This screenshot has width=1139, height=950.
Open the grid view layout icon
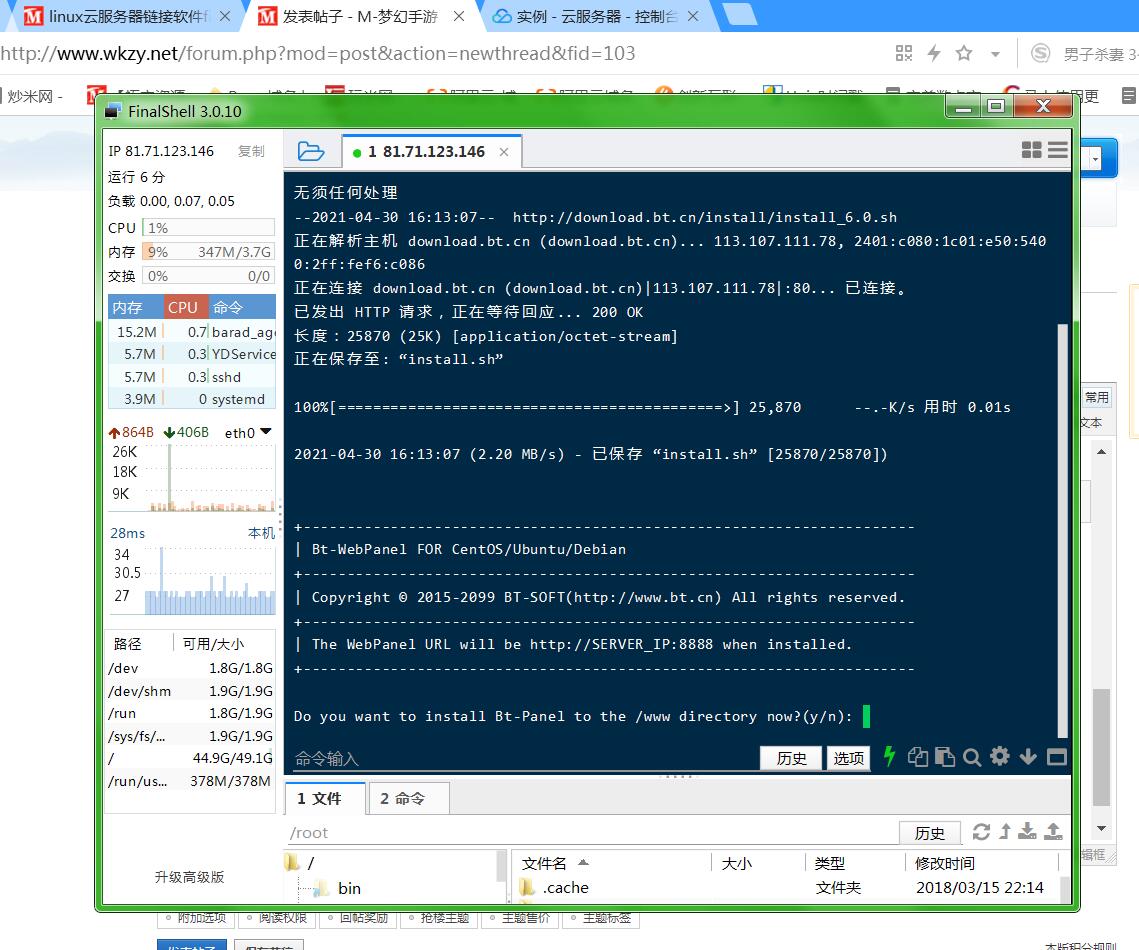tap(1031, 150)
